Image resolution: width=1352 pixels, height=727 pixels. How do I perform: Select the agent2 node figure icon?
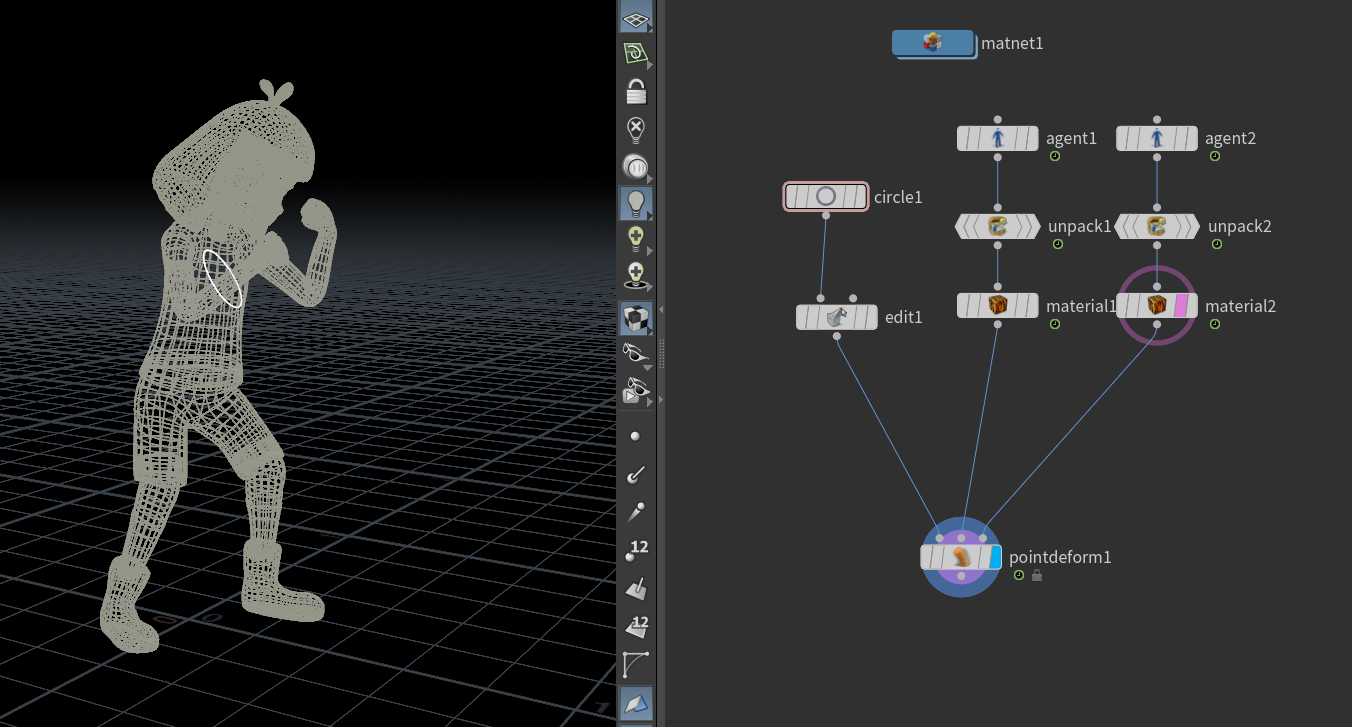tap(1157, 138)
